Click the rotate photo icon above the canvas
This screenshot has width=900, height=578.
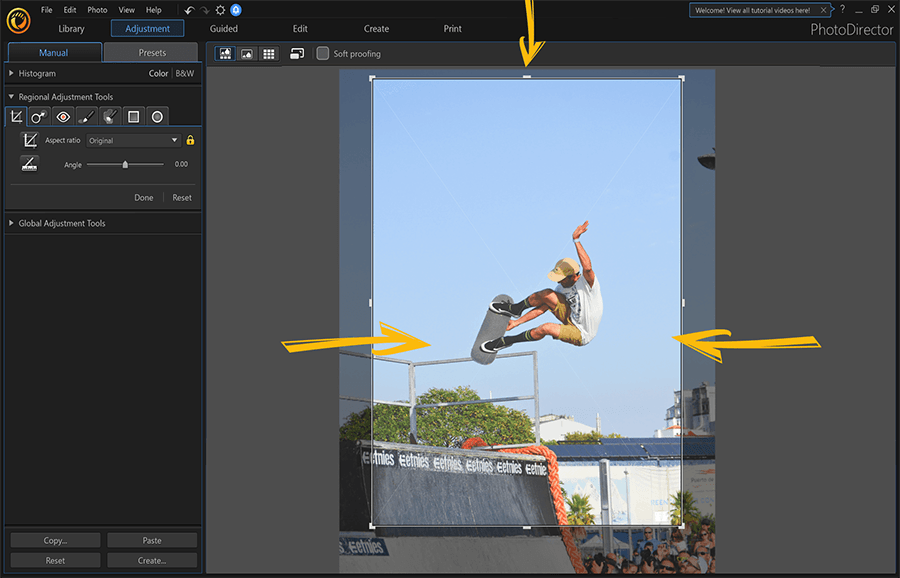coord(297,53)
